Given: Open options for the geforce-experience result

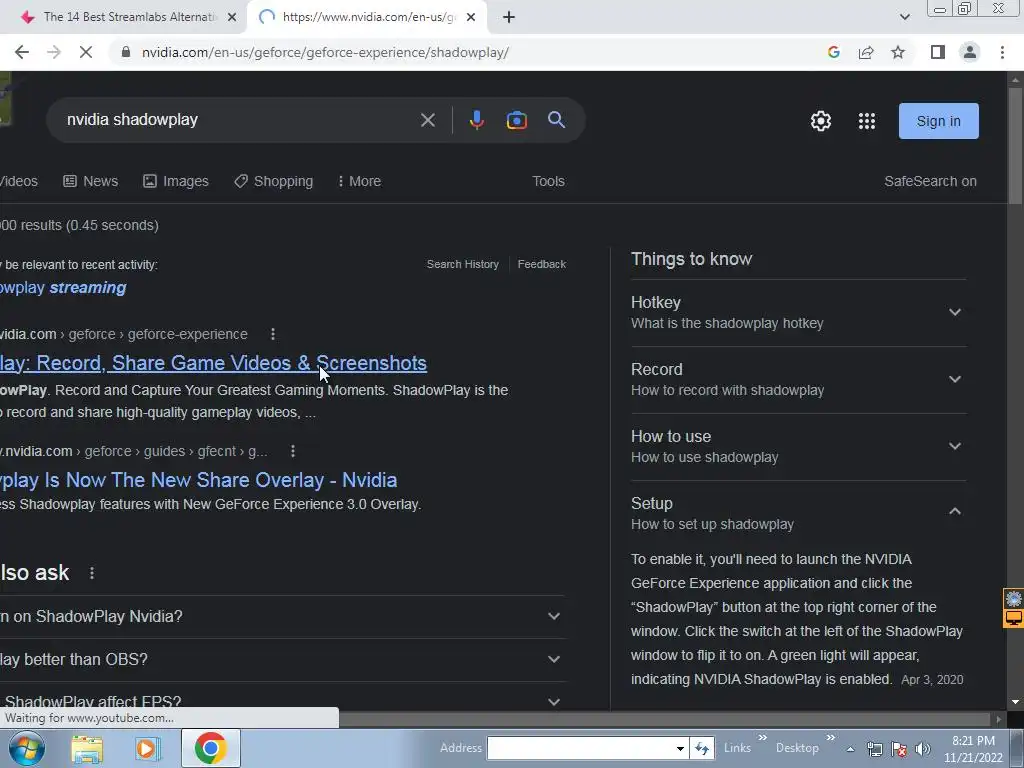Looking at the screenshot, I should (x=273, y=334).
